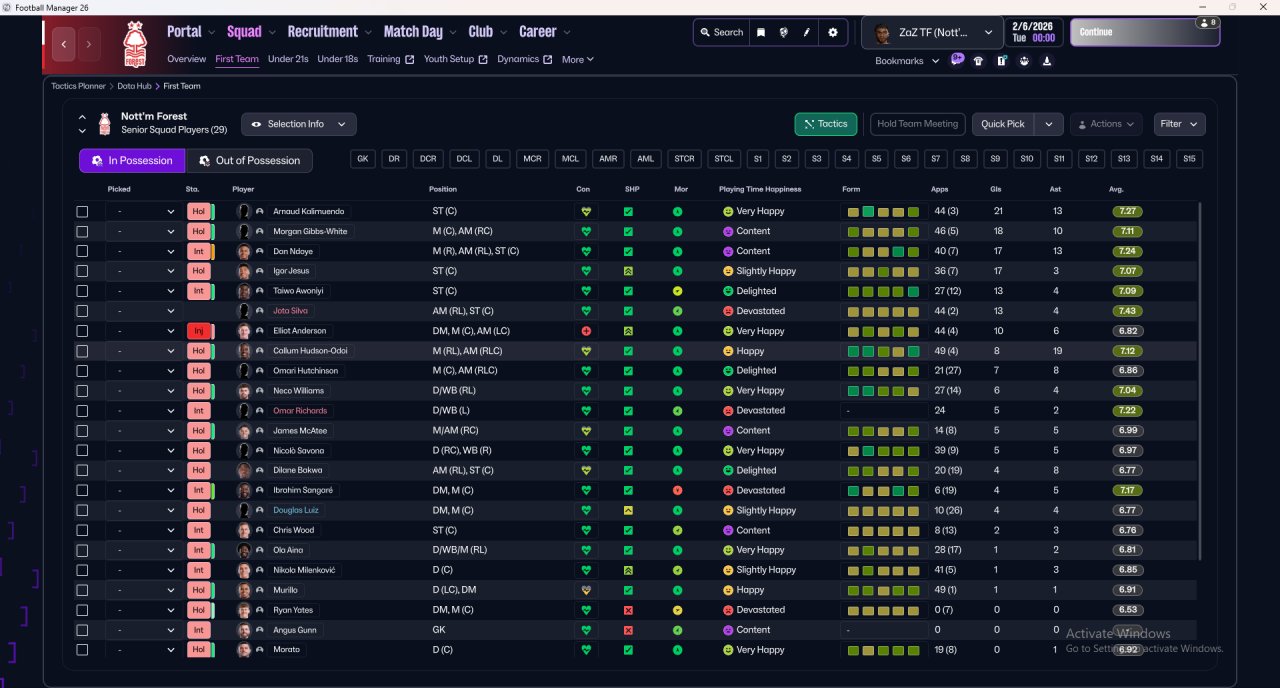This screenshot has height=688, width=1280.
Task: Click the download icon in bookmarks row
Action: click(x=1047, y=61)
